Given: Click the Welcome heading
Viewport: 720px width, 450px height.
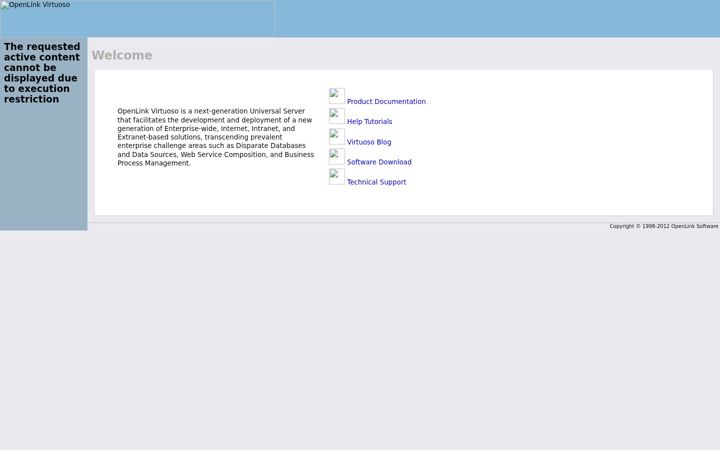Looking at the screenshot, I should pos(122,55).
